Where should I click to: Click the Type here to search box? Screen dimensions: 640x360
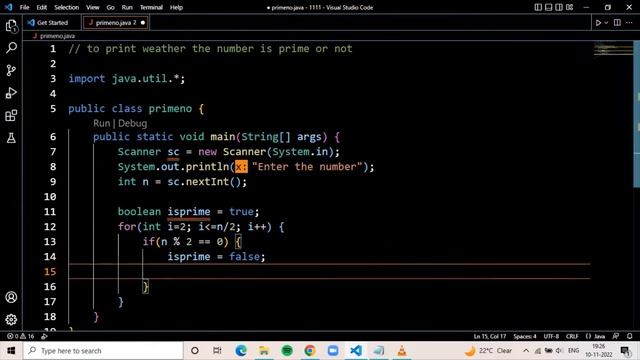coord(103,351)
